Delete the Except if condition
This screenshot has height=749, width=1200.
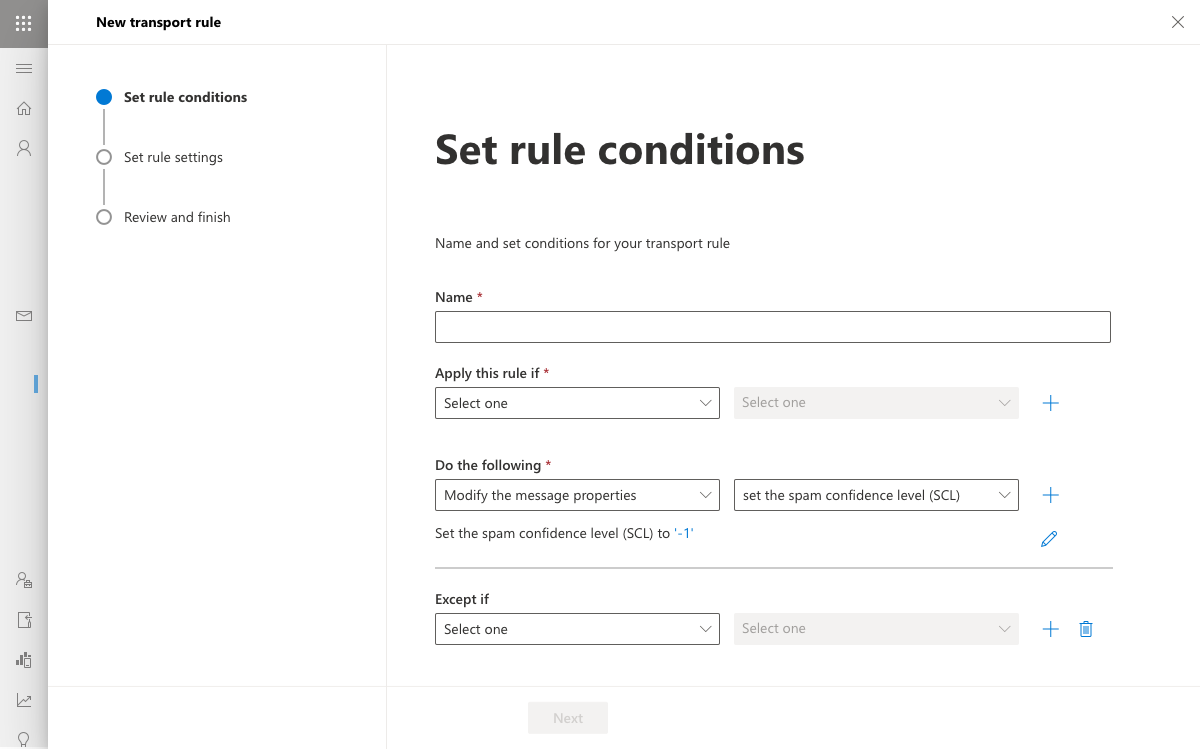point(1086,629)
